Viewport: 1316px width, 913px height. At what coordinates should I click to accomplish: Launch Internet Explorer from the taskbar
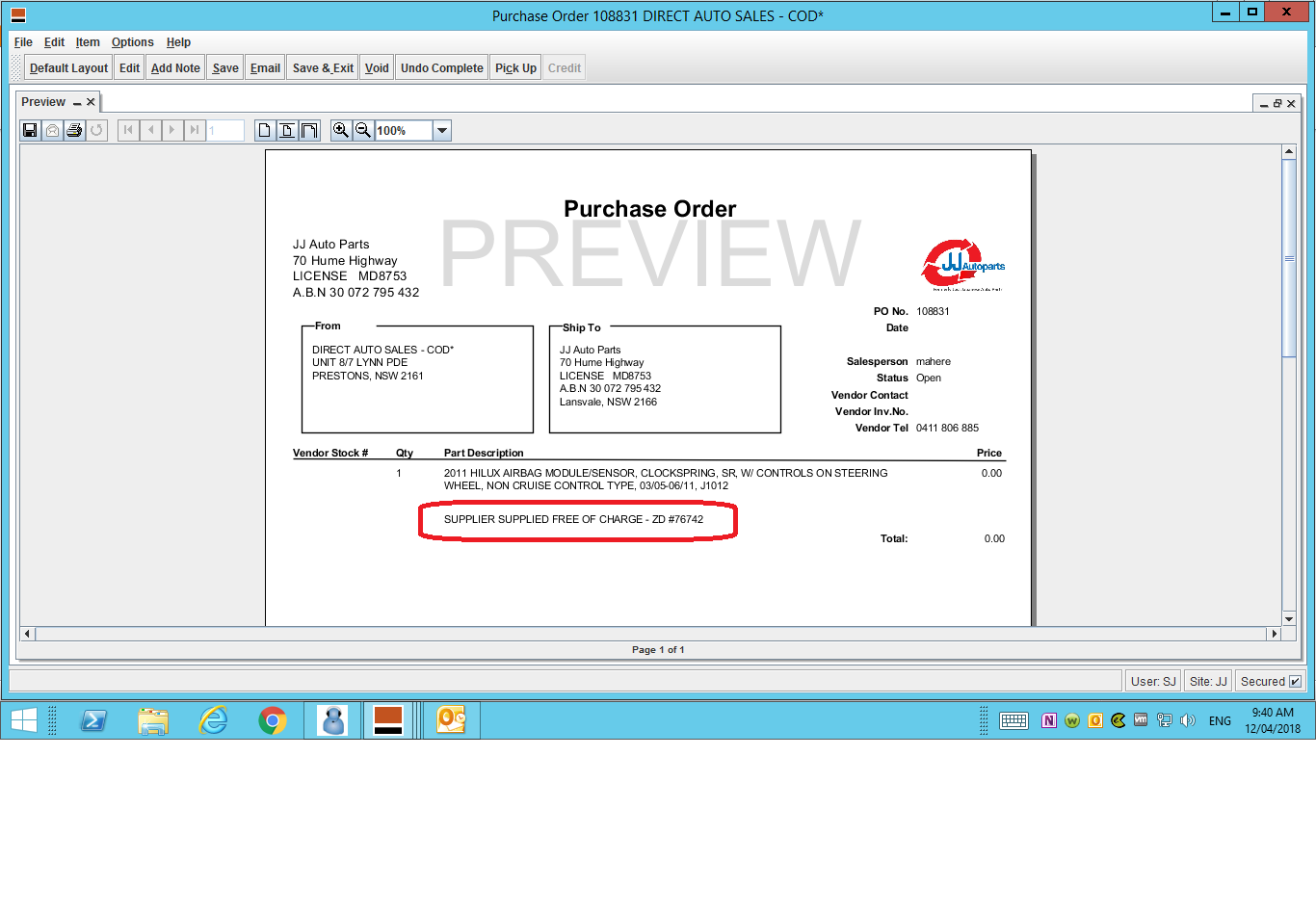tap(213, 720)
